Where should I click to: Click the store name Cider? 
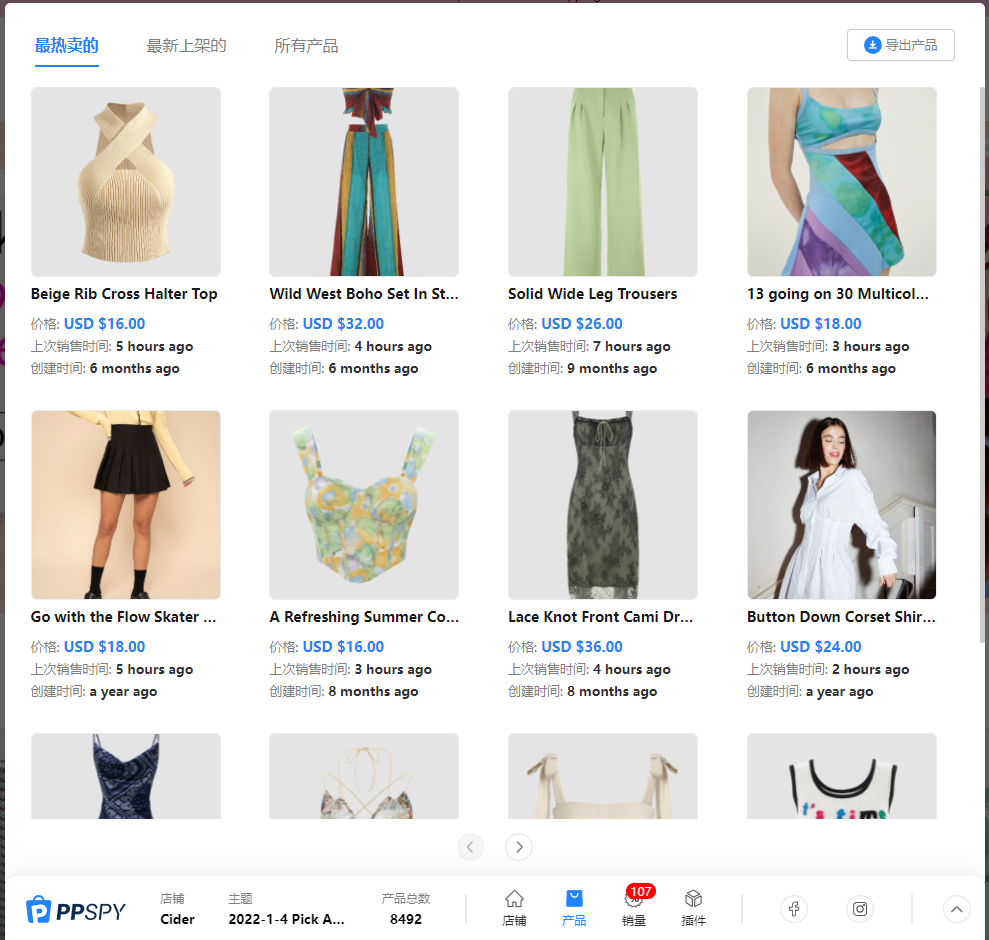tap(177, 919)
